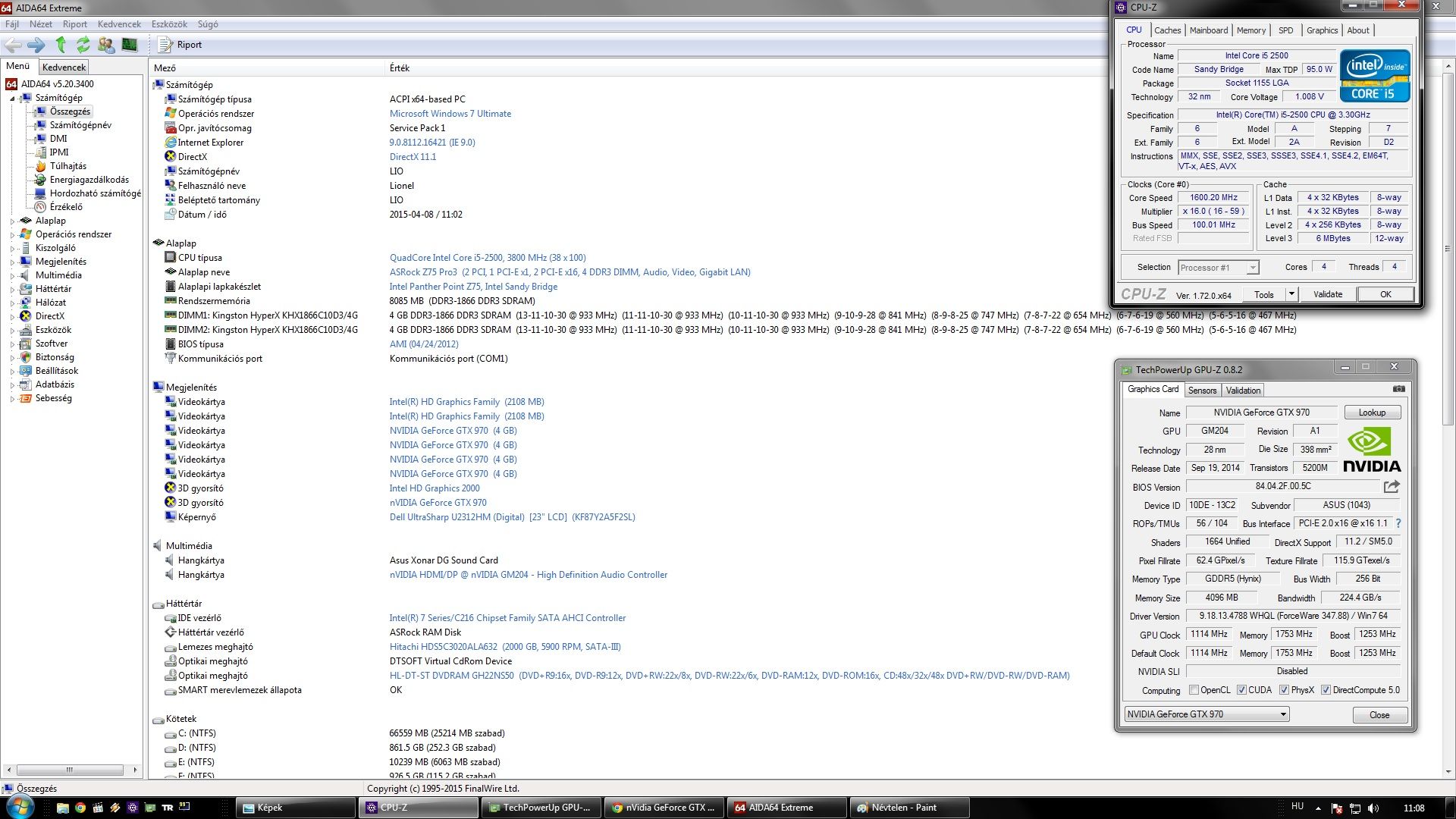1456x819 pixels.
Task: Switch to the Névtelen - Paint taskbar item
Action: pyautogui.click(x=908, y=808)
